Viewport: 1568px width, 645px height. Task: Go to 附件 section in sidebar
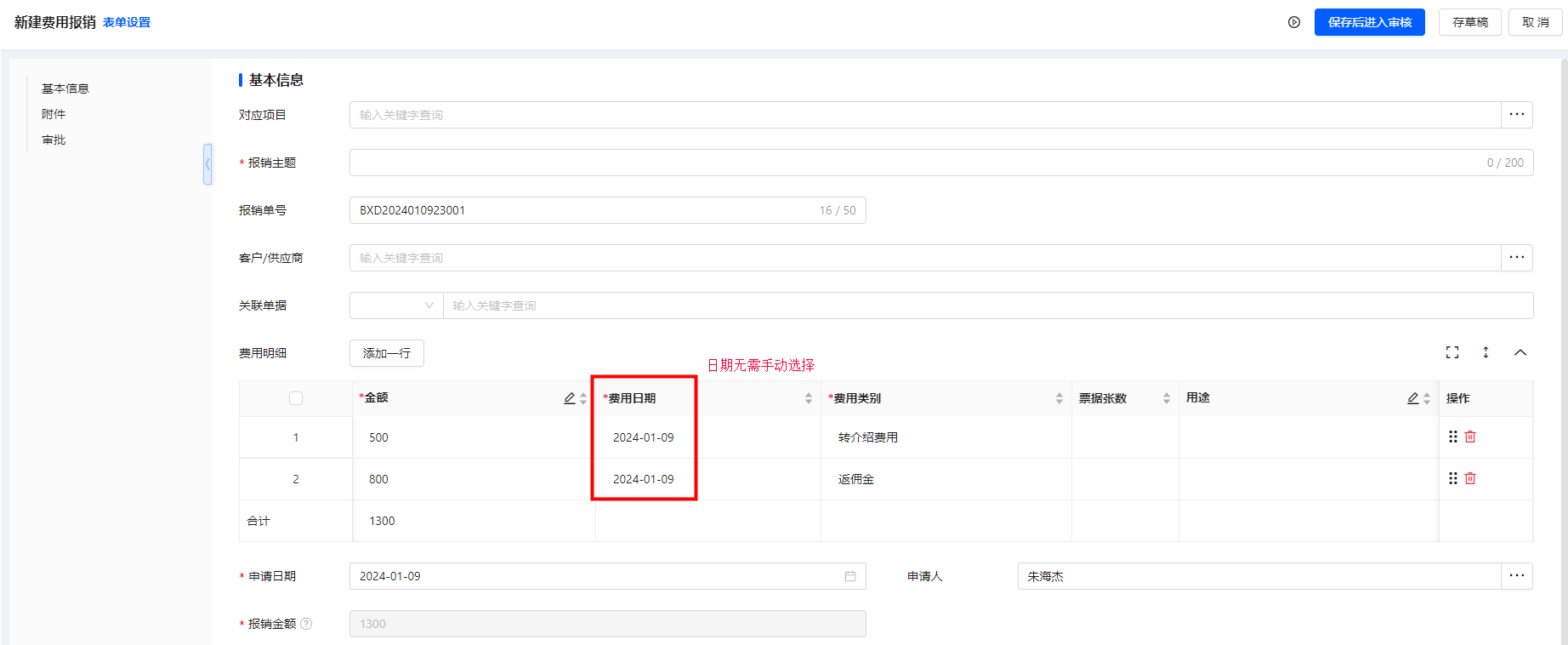54,114
